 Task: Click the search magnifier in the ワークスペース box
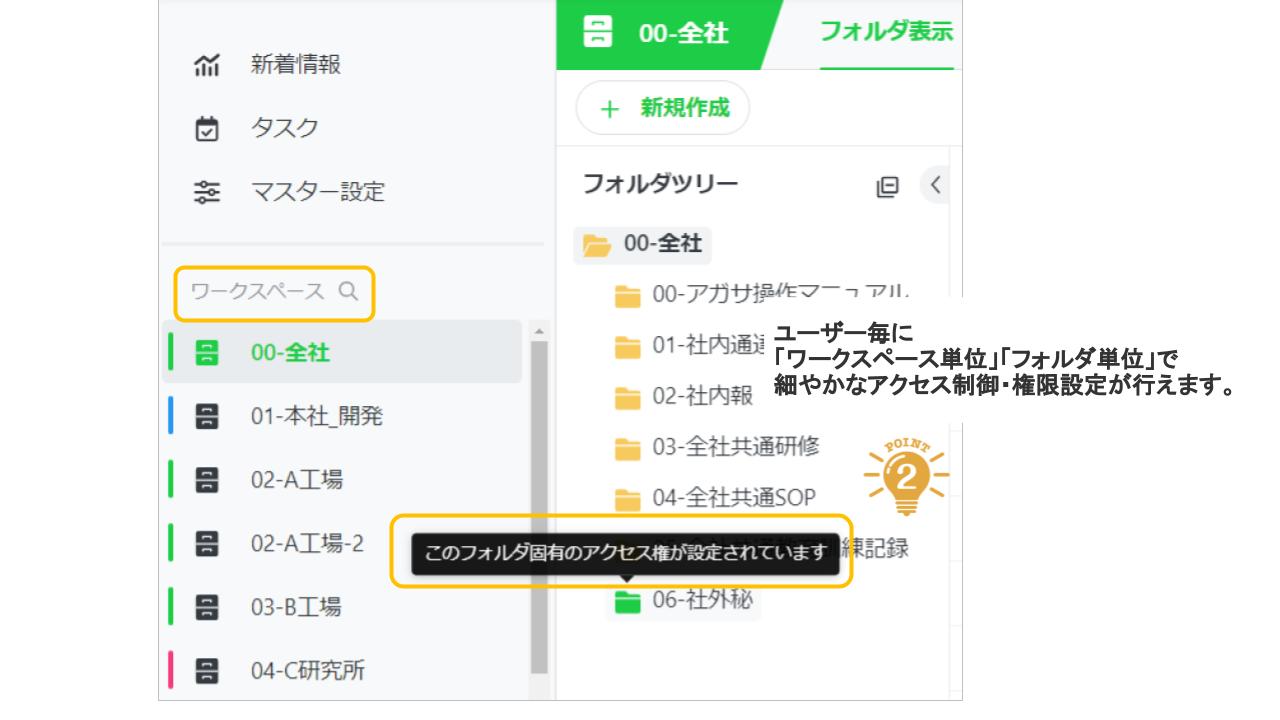tap(348, 291)
